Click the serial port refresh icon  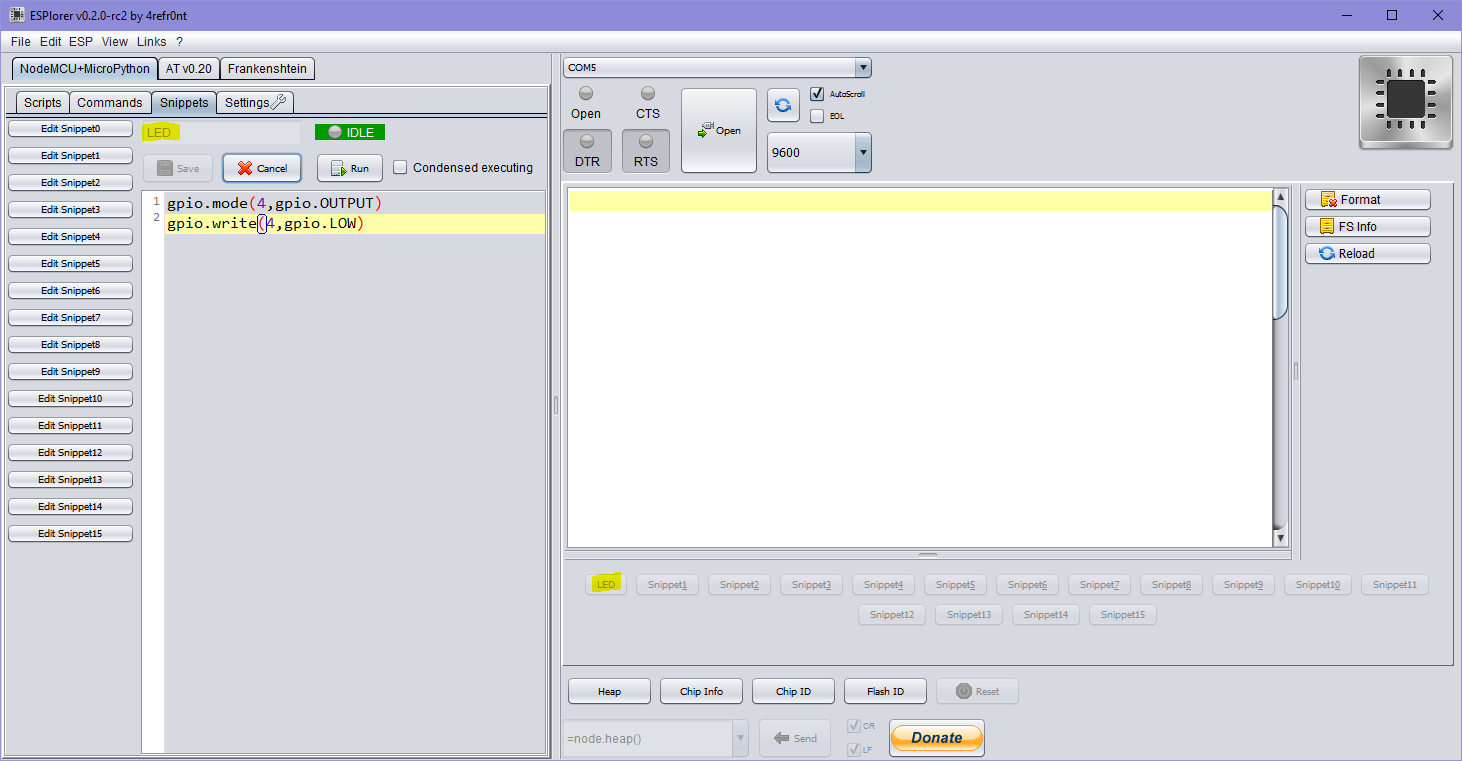pyautogui.click(x=783, y=105)
